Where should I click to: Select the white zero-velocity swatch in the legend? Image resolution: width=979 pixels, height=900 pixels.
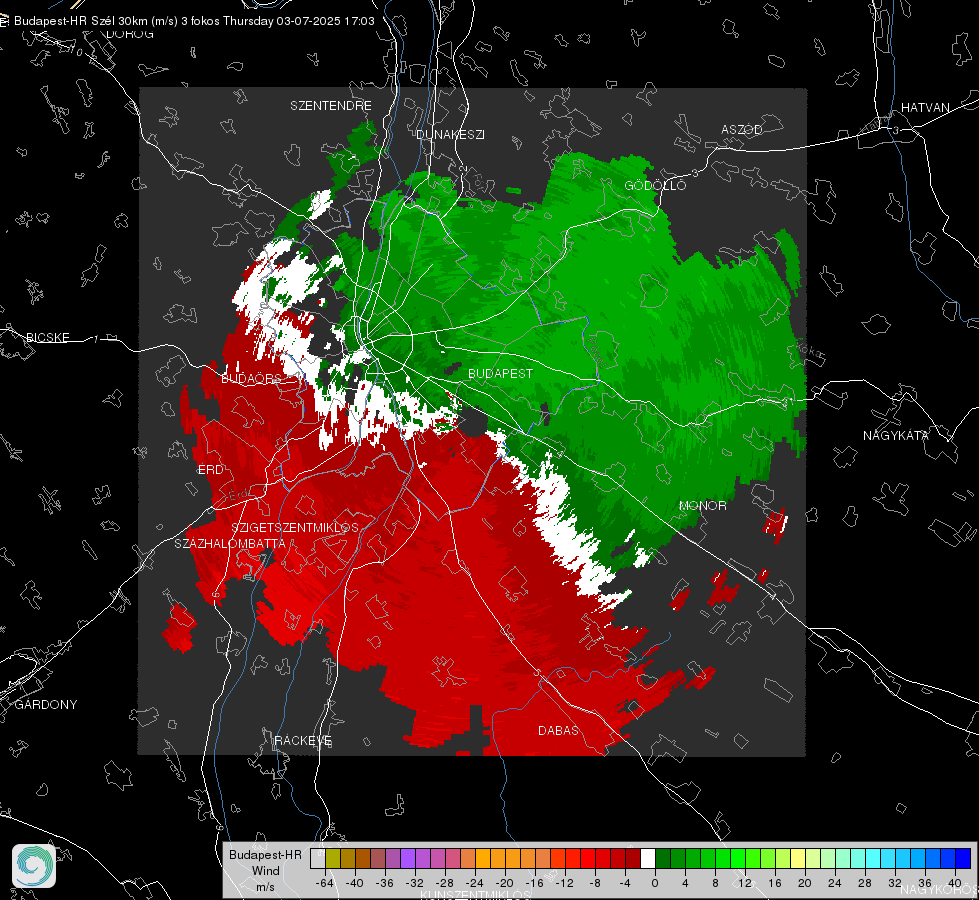[648, 858]
